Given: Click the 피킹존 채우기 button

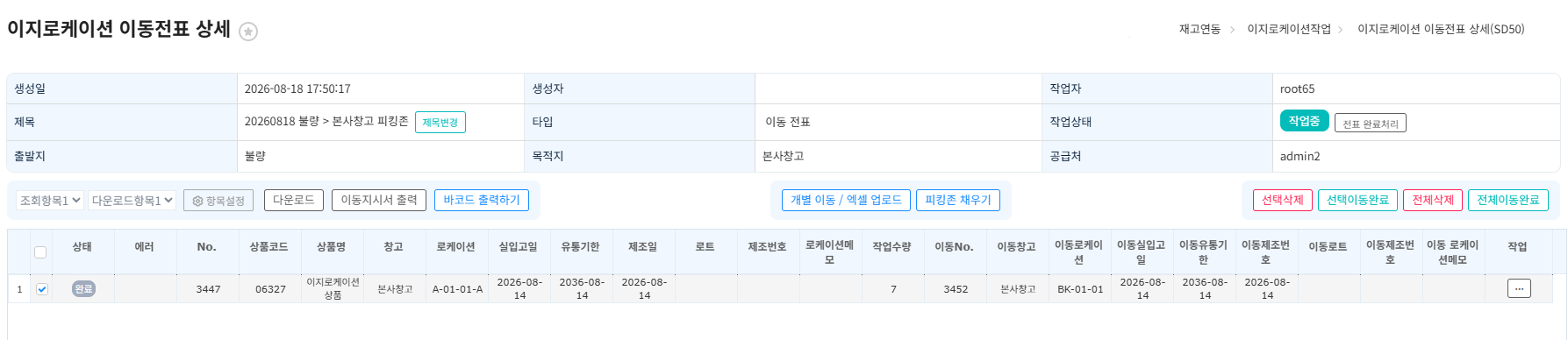Looking at the screenshot, I should (x=958, y=200).
